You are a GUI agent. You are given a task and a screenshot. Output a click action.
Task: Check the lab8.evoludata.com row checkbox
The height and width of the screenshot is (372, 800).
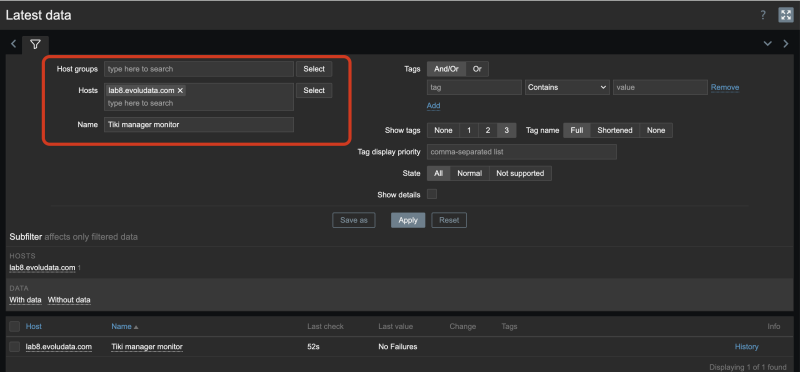pyautogui.click(x=15, y=346)
